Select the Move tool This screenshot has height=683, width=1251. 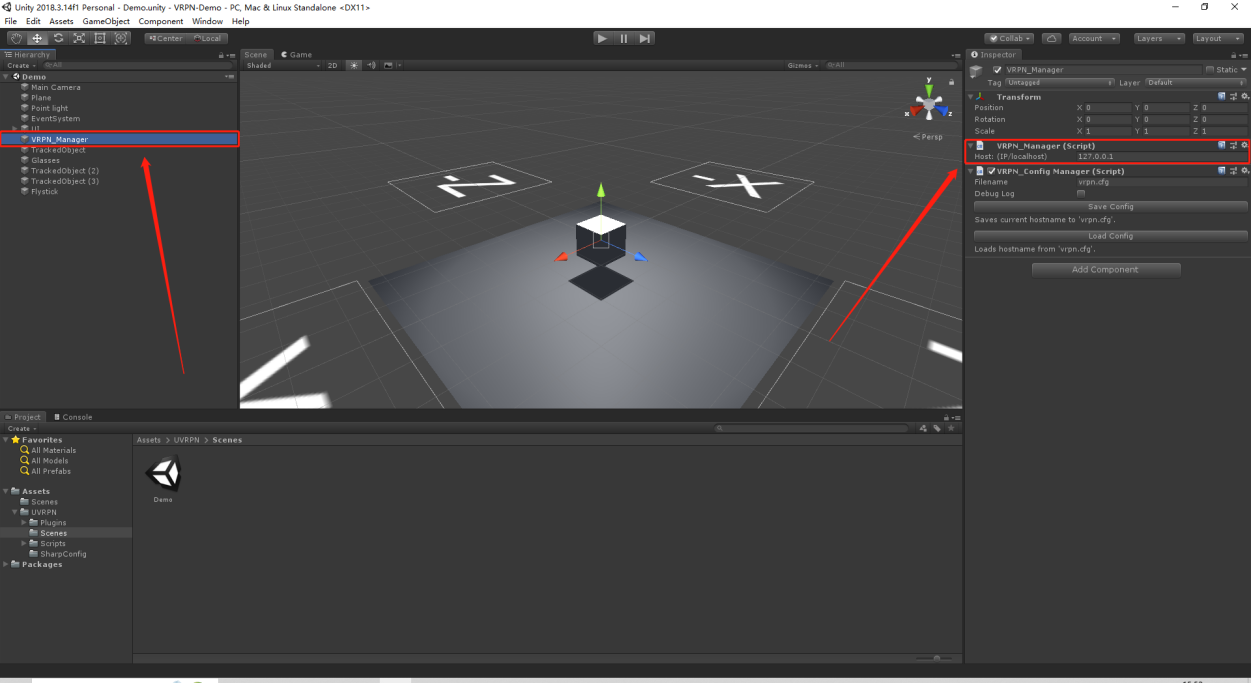click(37, 38)
